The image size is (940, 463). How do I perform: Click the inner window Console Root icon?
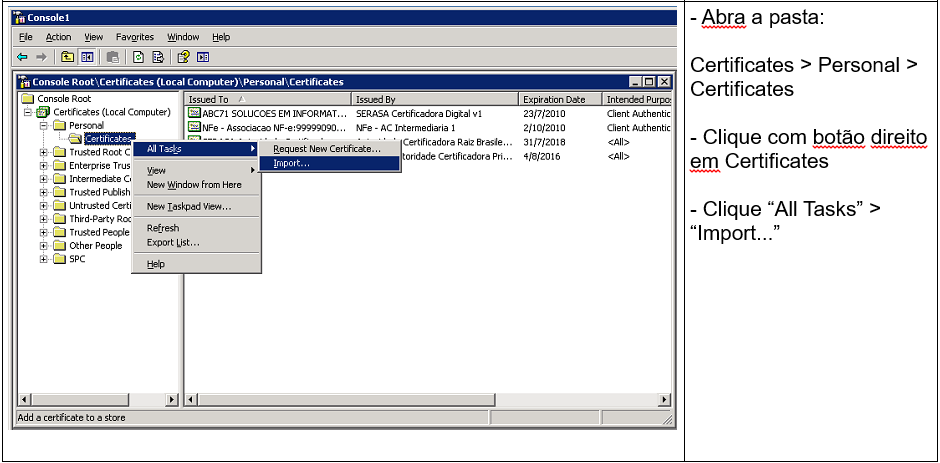(25, 82)
